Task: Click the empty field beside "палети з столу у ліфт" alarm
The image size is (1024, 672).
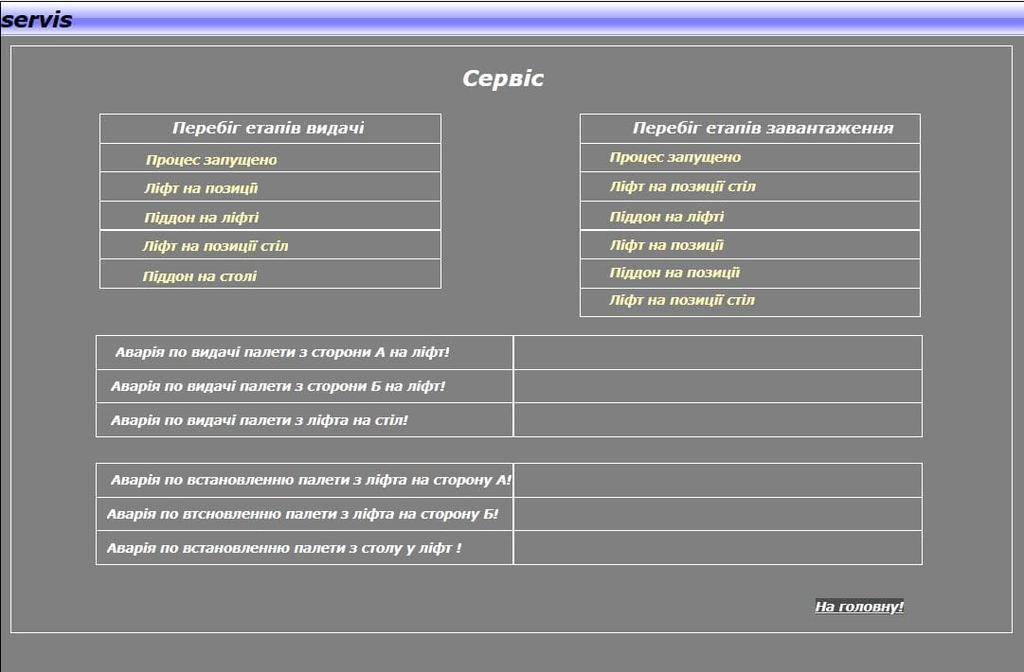Action: (717, 548)
